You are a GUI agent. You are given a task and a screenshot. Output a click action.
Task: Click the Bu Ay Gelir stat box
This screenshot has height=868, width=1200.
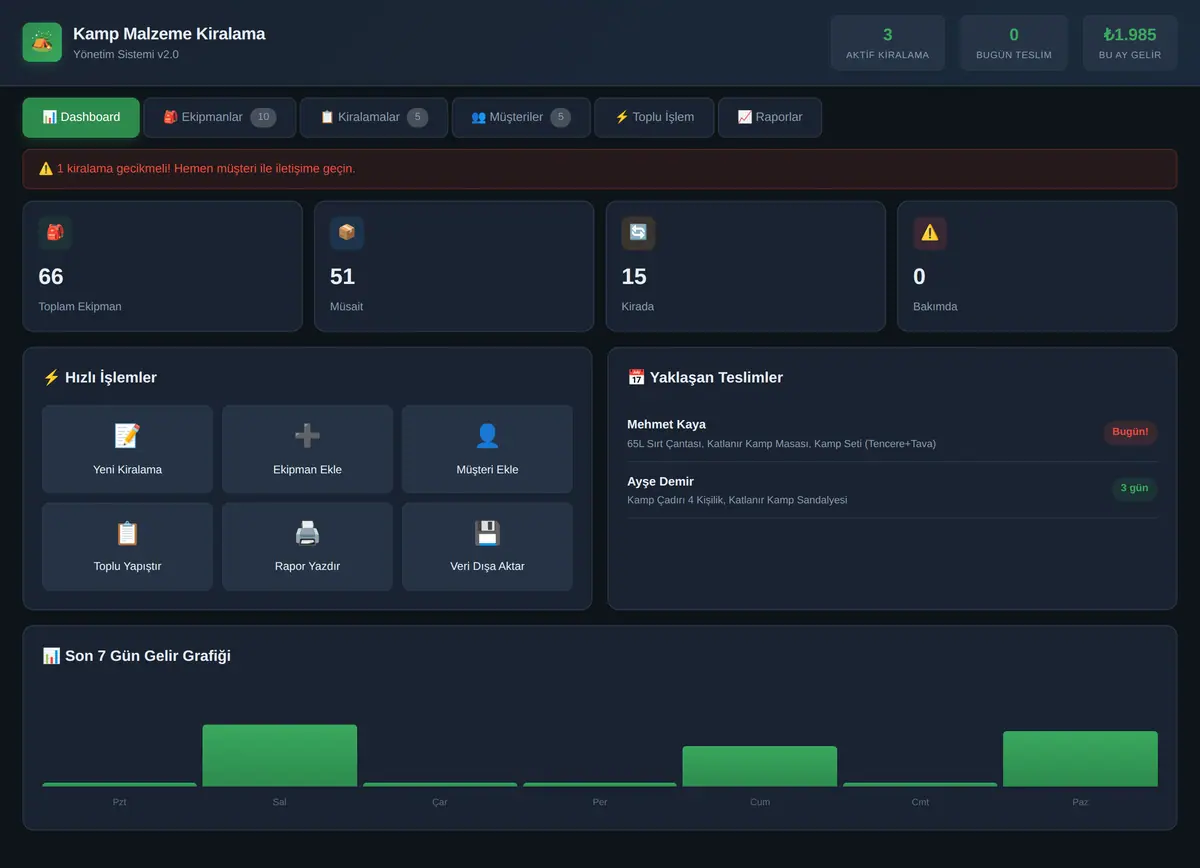pyautogui.click(x=1130, y=43)
